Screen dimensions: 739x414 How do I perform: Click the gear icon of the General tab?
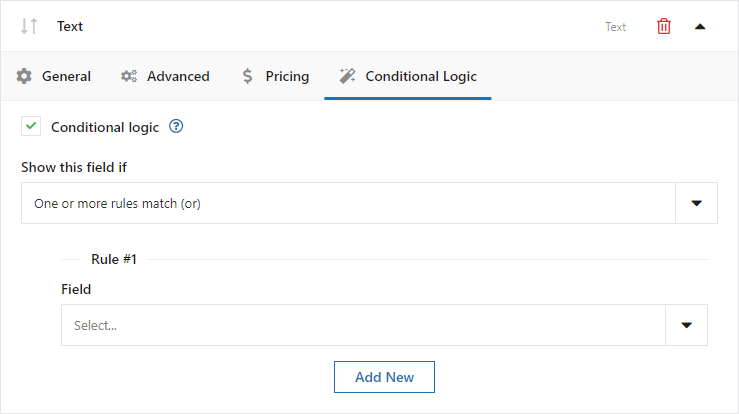[24, 76]
